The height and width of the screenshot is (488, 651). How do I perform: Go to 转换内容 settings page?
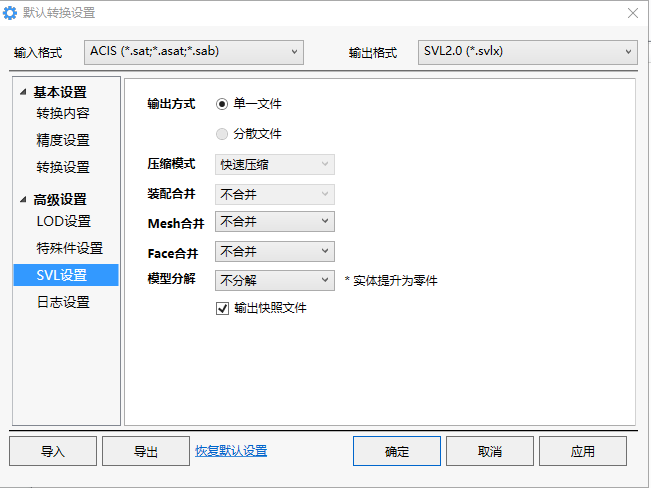pos(63,113)
